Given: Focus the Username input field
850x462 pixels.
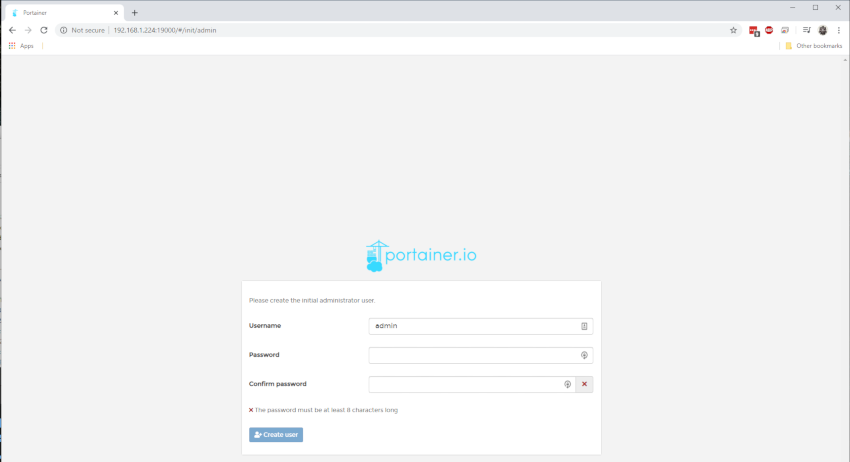Looking at the screenshot, I should pyautogui.click(x=480, y=326).
